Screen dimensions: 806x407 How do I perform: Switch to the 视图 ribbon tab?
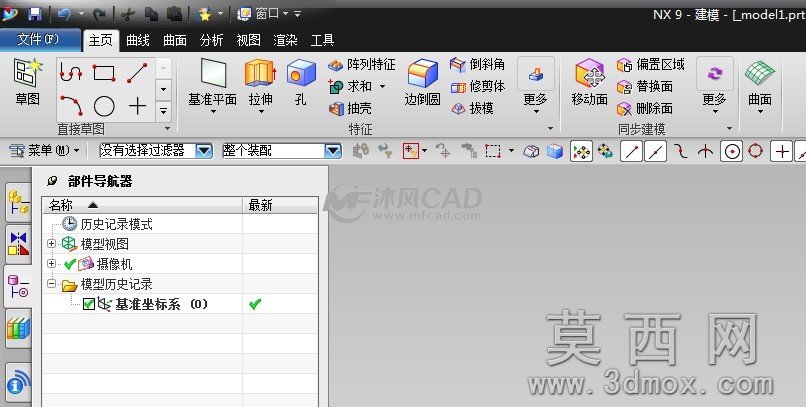249,40
